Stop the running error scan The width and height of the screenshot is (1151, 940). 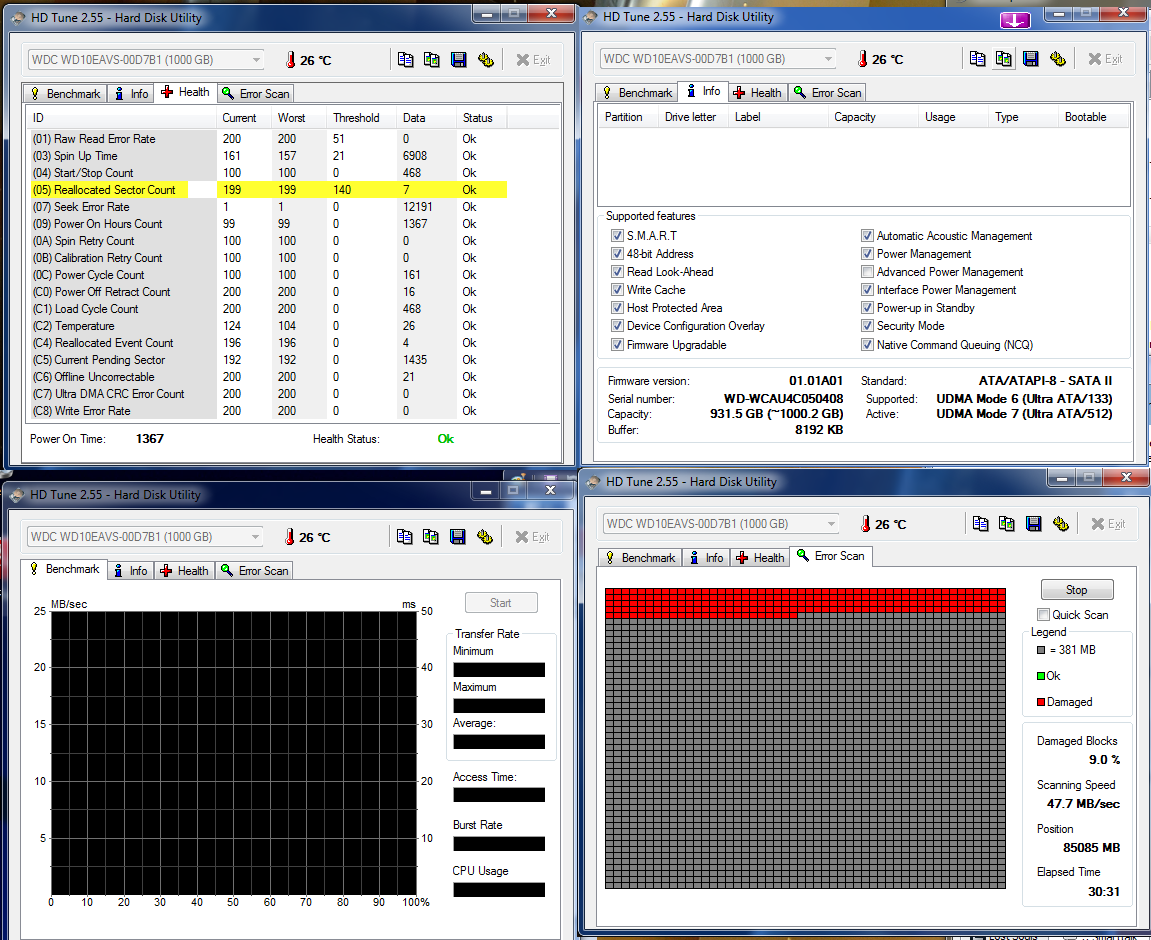pyautogui.click(x=1076, y=589)
